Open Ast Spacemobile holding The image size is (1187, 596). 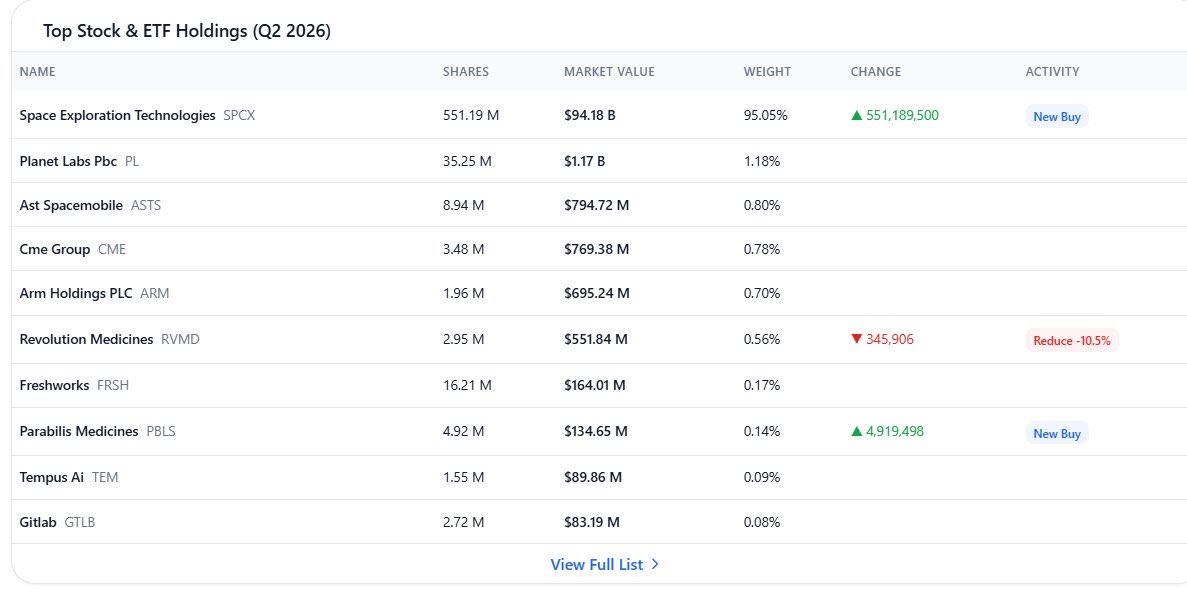point(71,204)
